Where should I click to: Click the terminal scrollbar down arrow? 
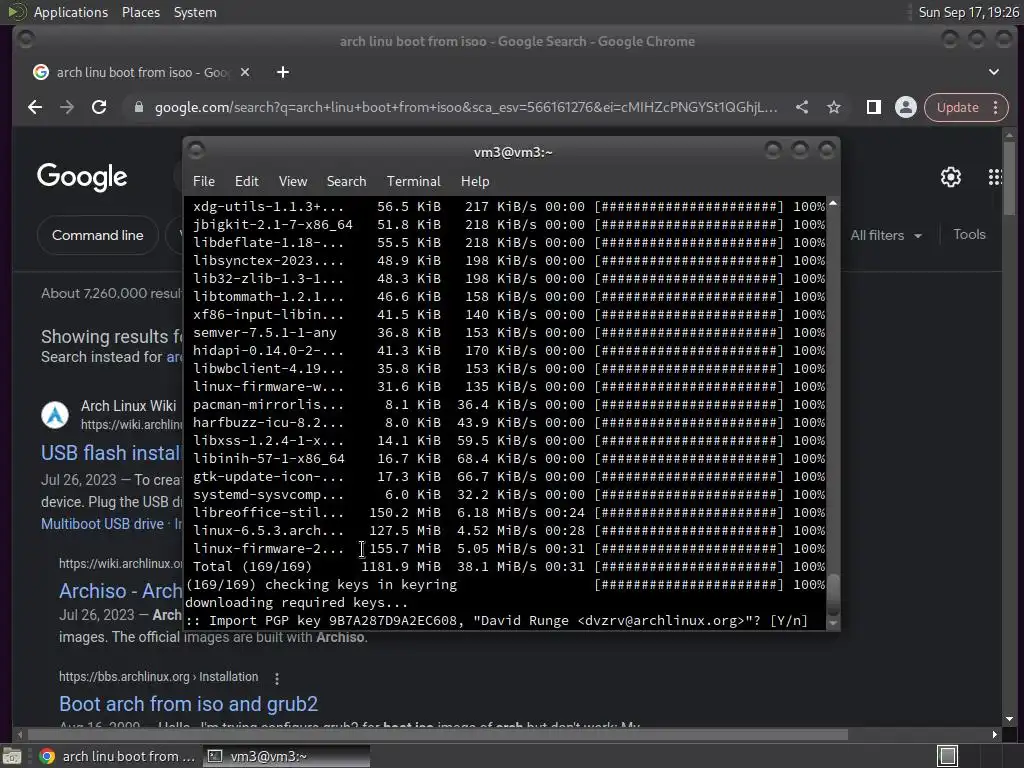833,623
